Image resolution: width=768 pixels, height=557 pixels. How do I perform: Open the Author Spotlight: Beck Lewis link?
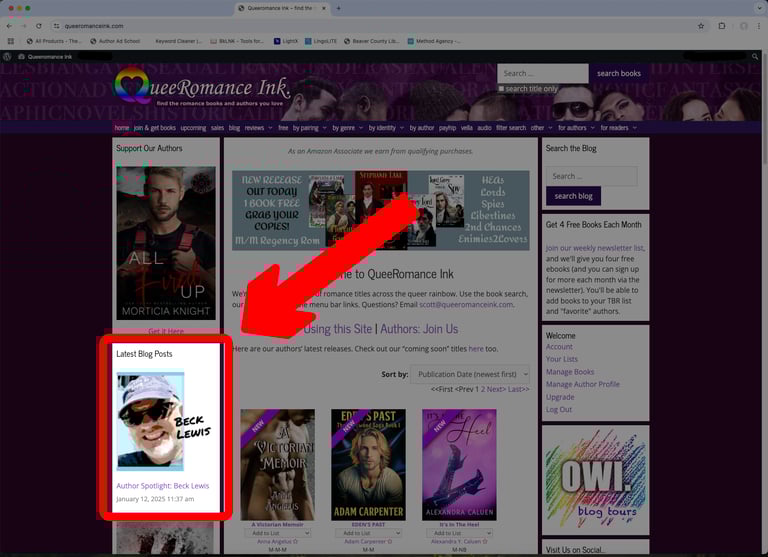coord(163,486)
